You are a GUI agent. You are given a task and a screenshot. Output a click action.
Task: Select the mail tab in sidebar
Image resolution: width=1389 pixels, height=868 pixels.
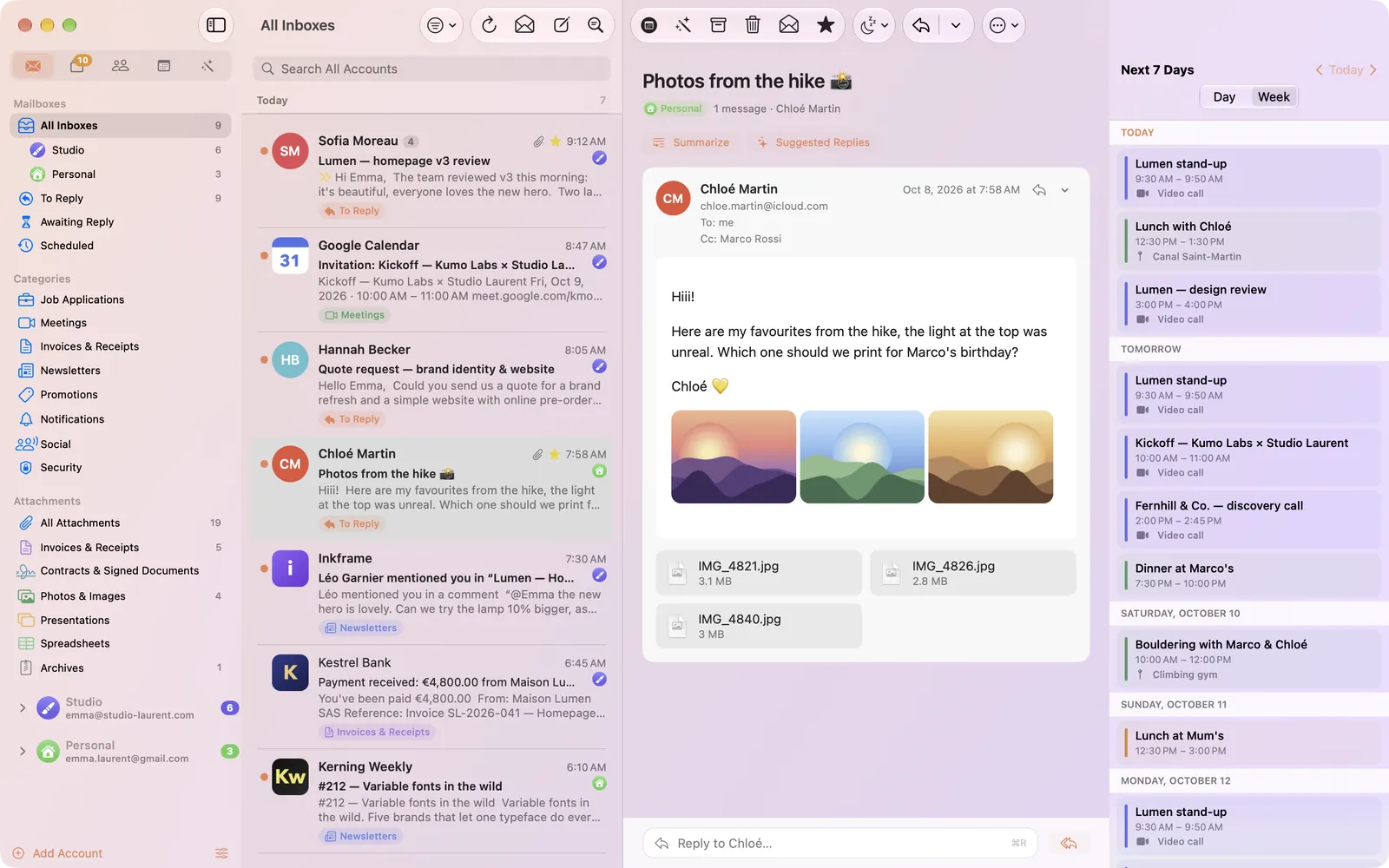[x=33, y=66]
